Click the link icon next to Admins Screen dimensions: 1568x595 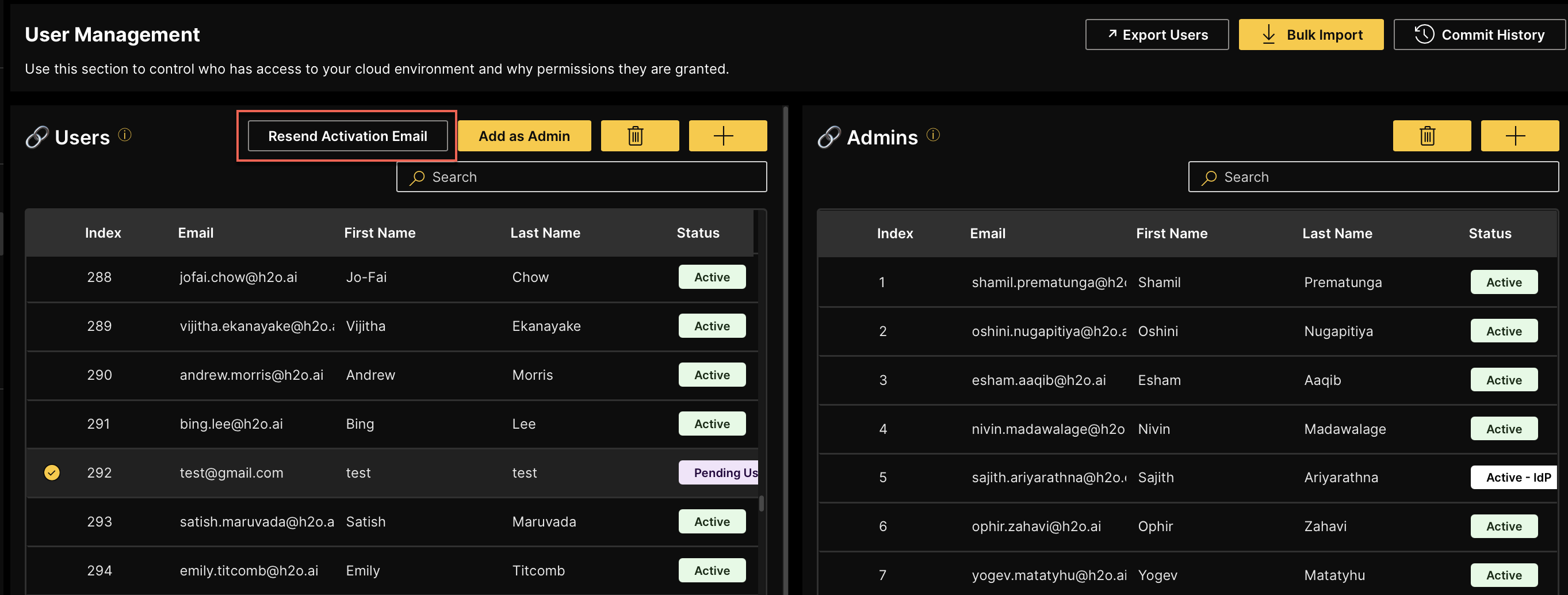(x=828, y=137)
